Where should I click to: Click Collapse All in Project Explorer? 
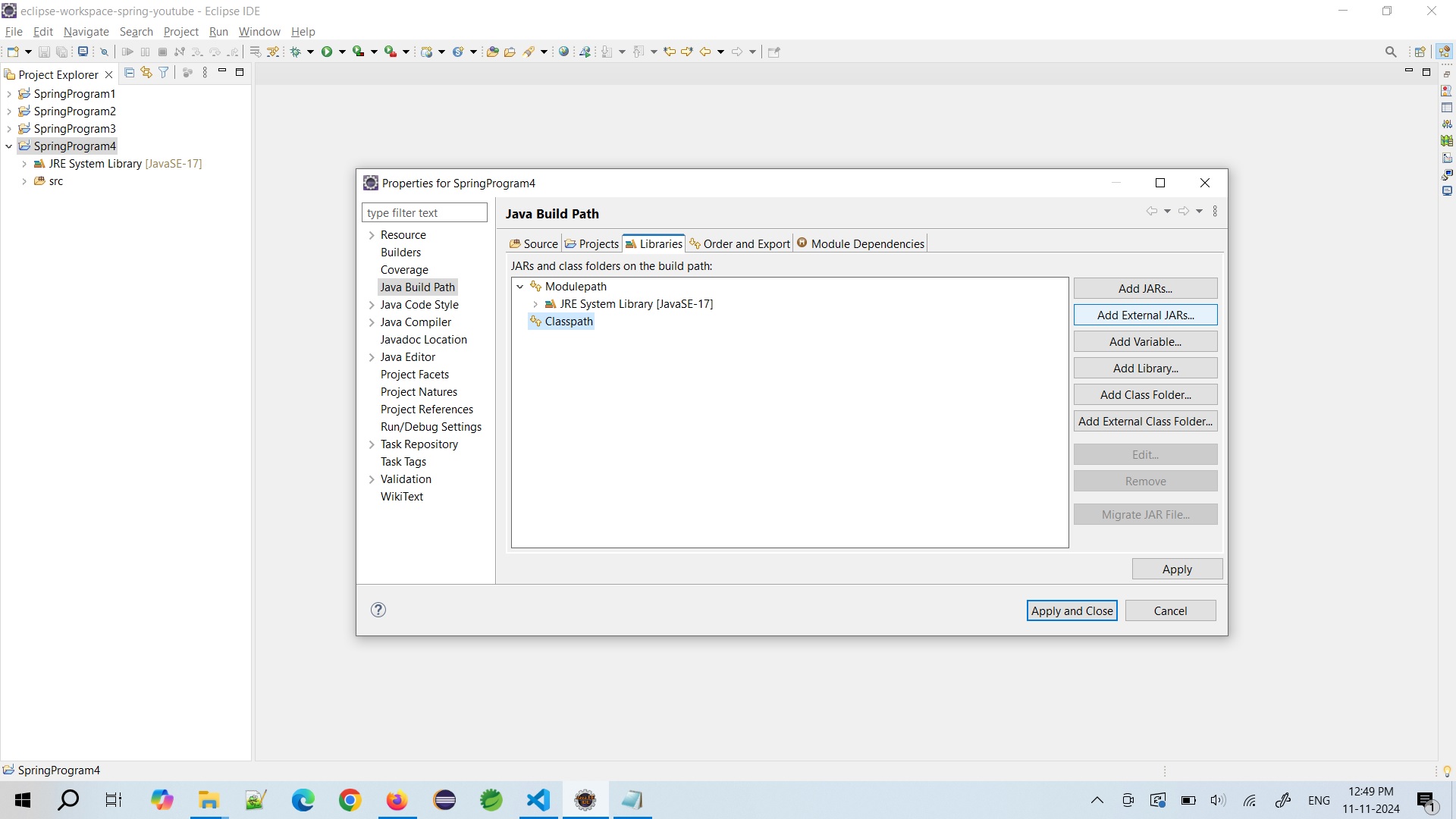129,73
